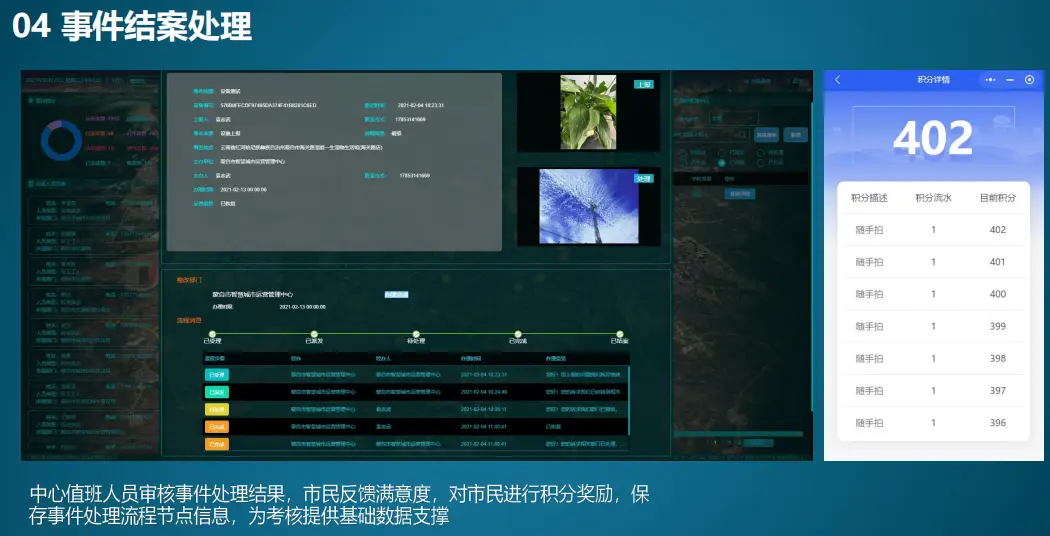This screenshot has width=1050, height=536.
Task: Click the big 402 points total
Action: click(x=933, y=137)
